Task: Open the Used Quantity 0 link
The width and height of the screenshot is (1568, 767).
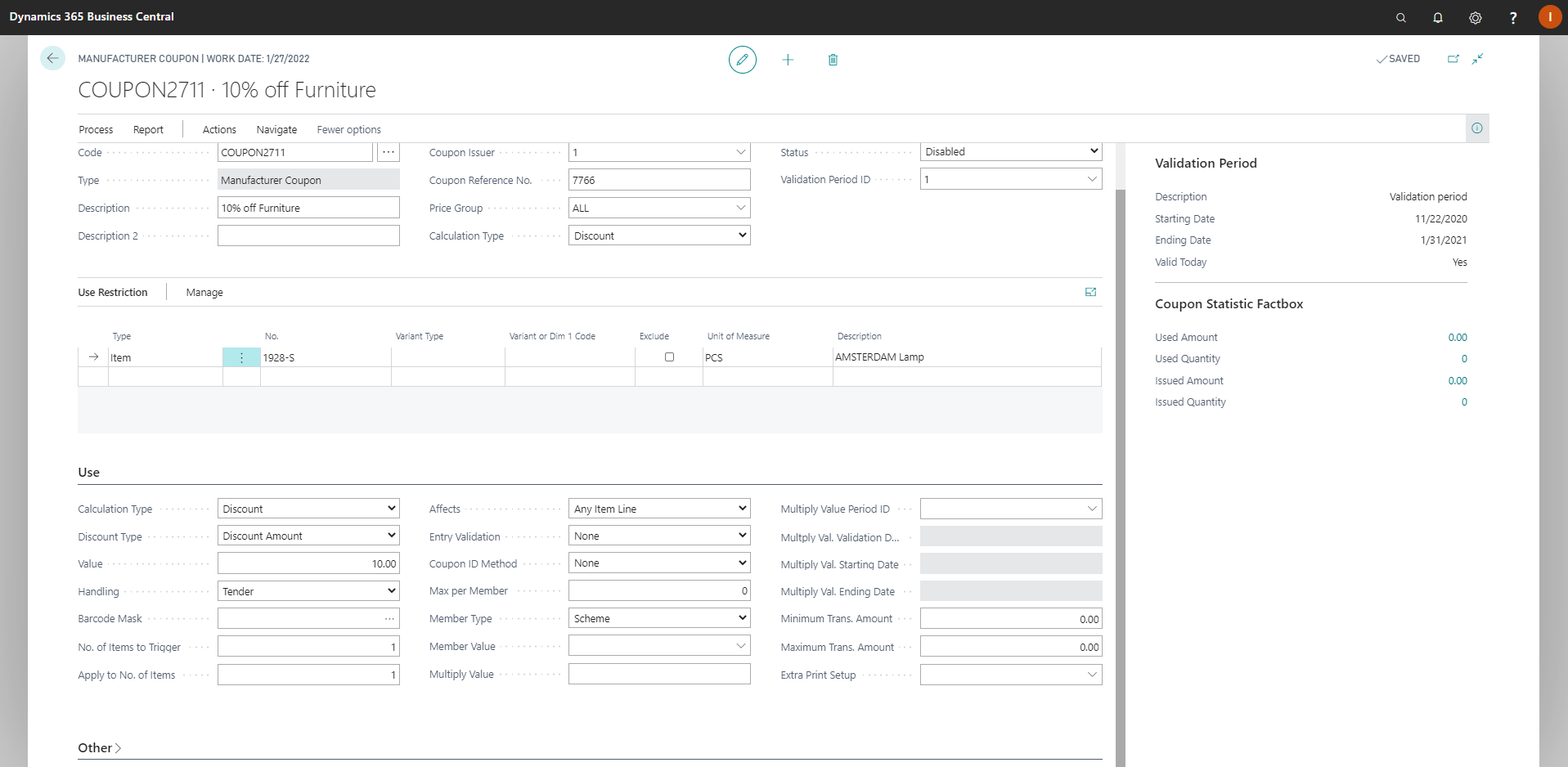Action: 1464,358
